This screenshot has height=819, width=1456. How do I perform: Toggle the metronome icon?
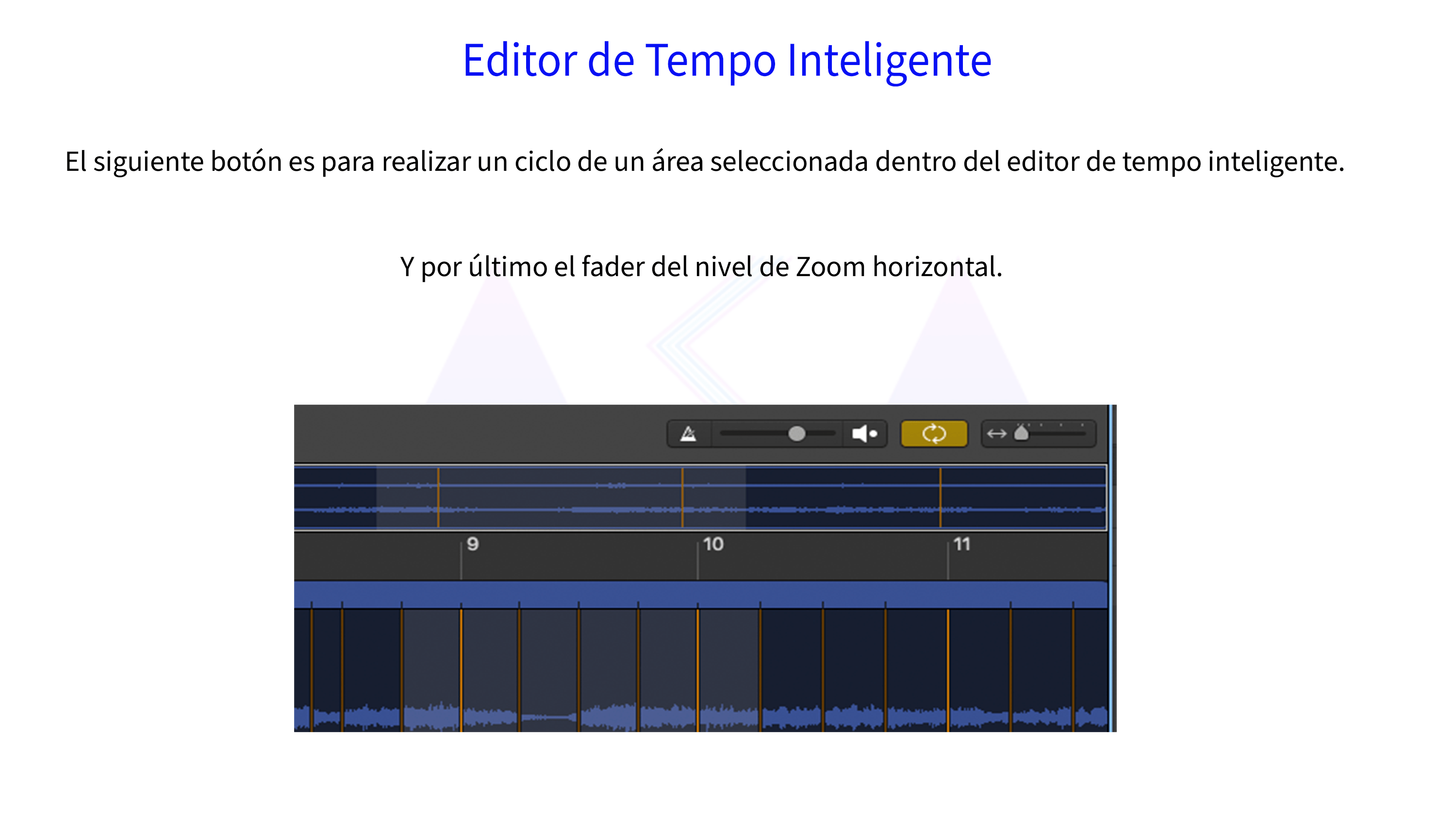point(688,434)
